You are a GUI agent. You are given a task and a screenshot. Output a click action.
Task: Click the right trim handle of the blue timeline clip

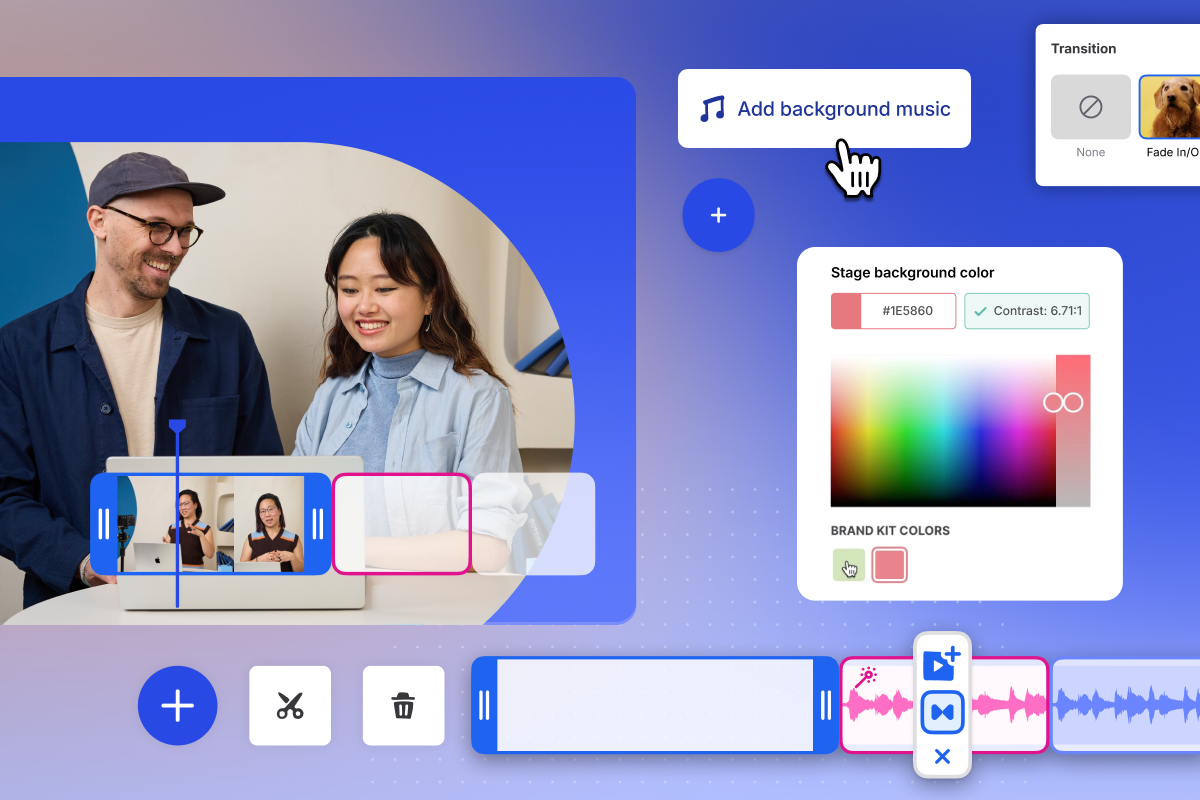point(826,705)
